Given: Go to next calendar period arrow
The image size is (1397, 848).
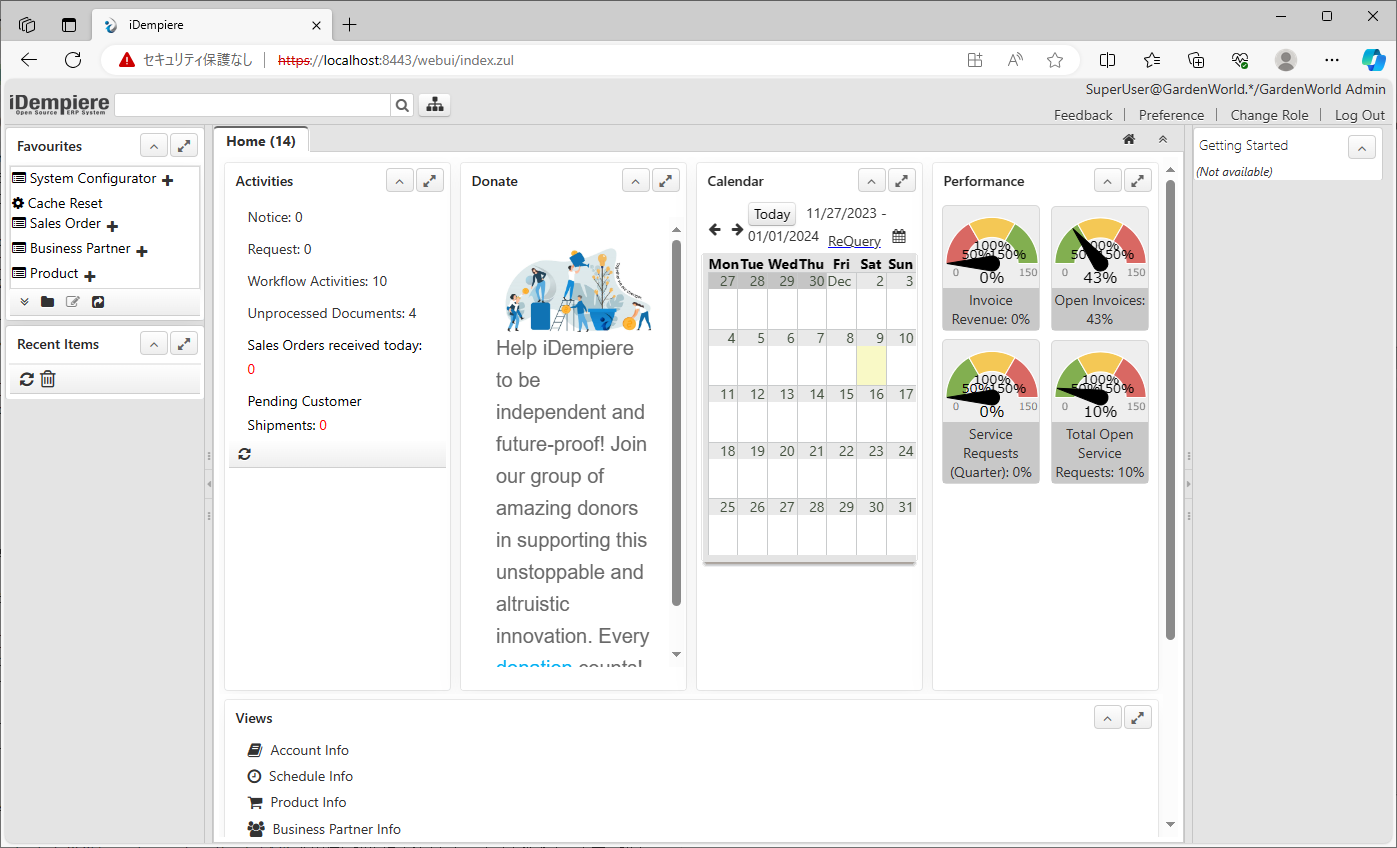Looking at the screenshot, I should click(x=737, y=229).
